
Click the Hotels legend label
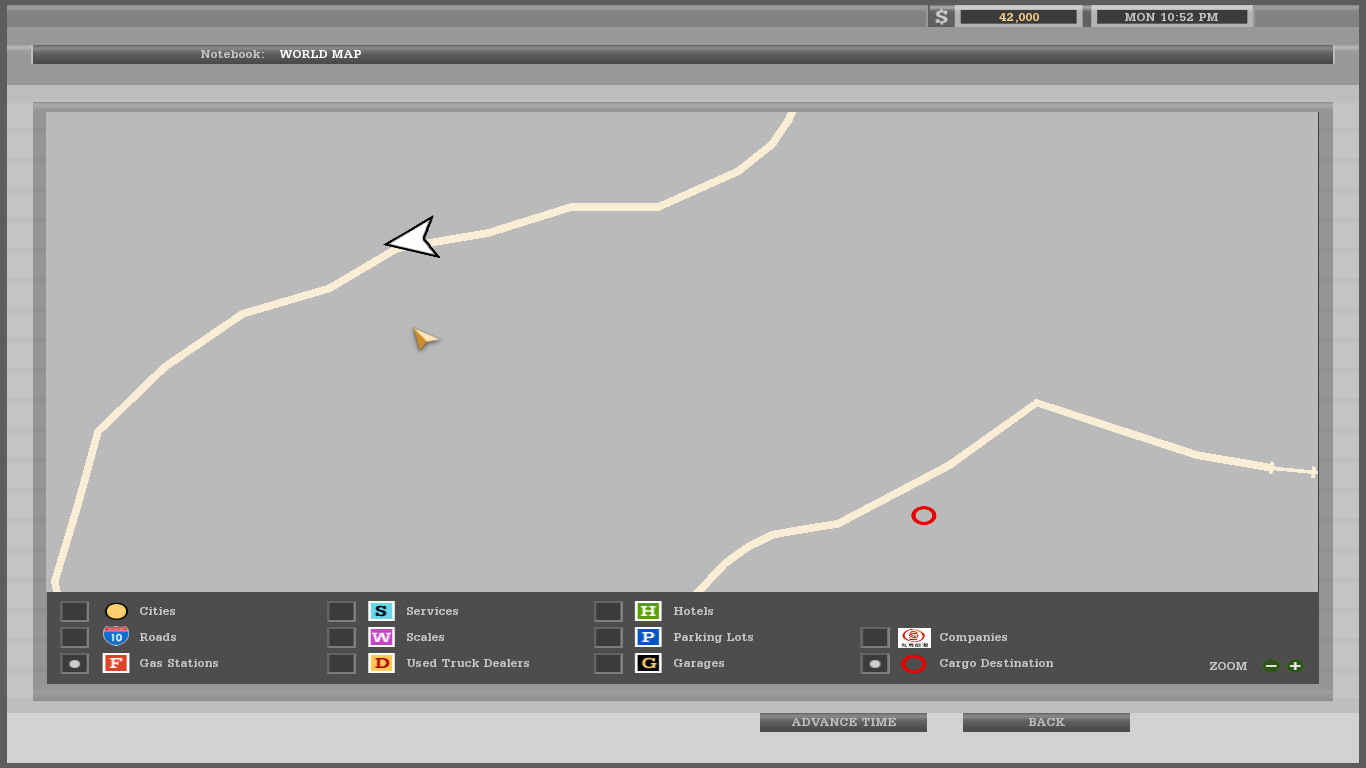pos(693,611)
